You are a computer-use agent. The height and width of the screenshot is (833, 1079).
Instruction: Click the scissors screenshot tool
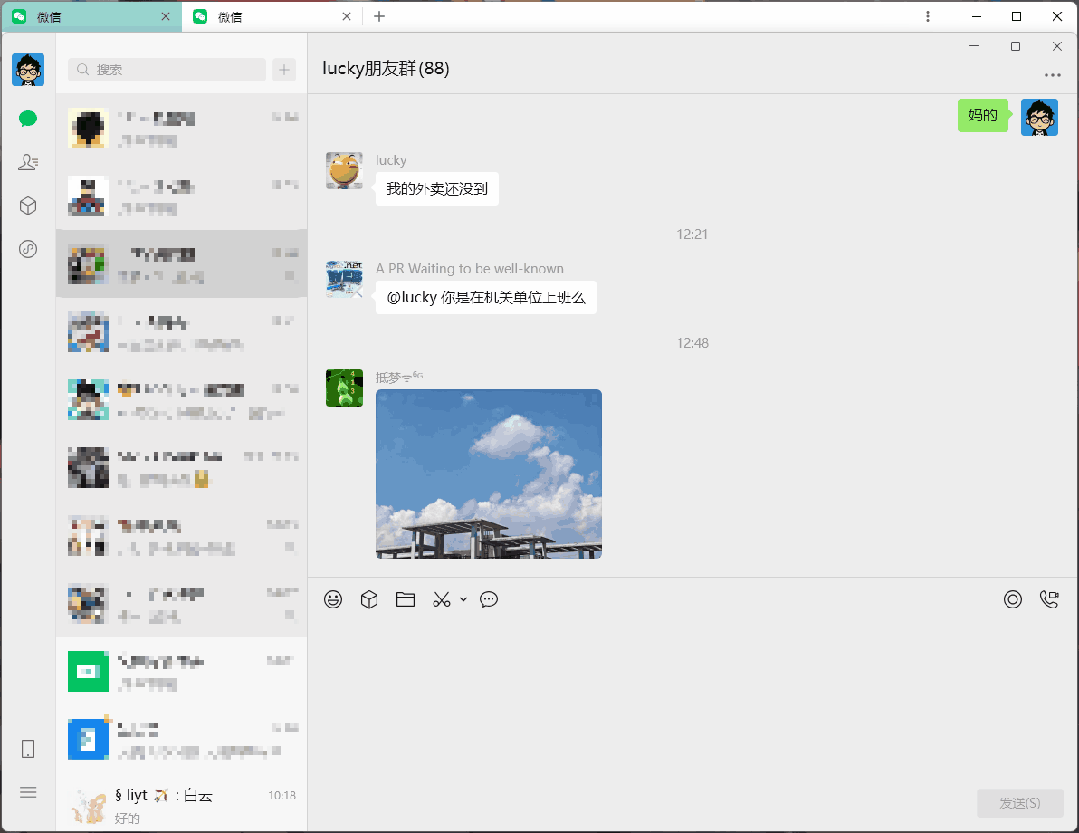click(x=441, y=600)
